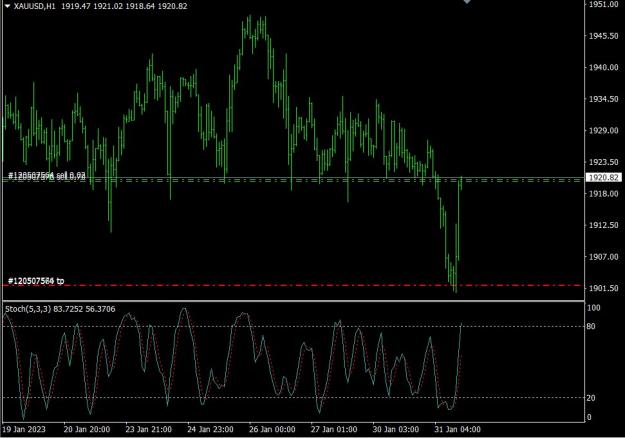Click the stochastic 100 level label
625x438 pixels.
[x=594, y=308]
